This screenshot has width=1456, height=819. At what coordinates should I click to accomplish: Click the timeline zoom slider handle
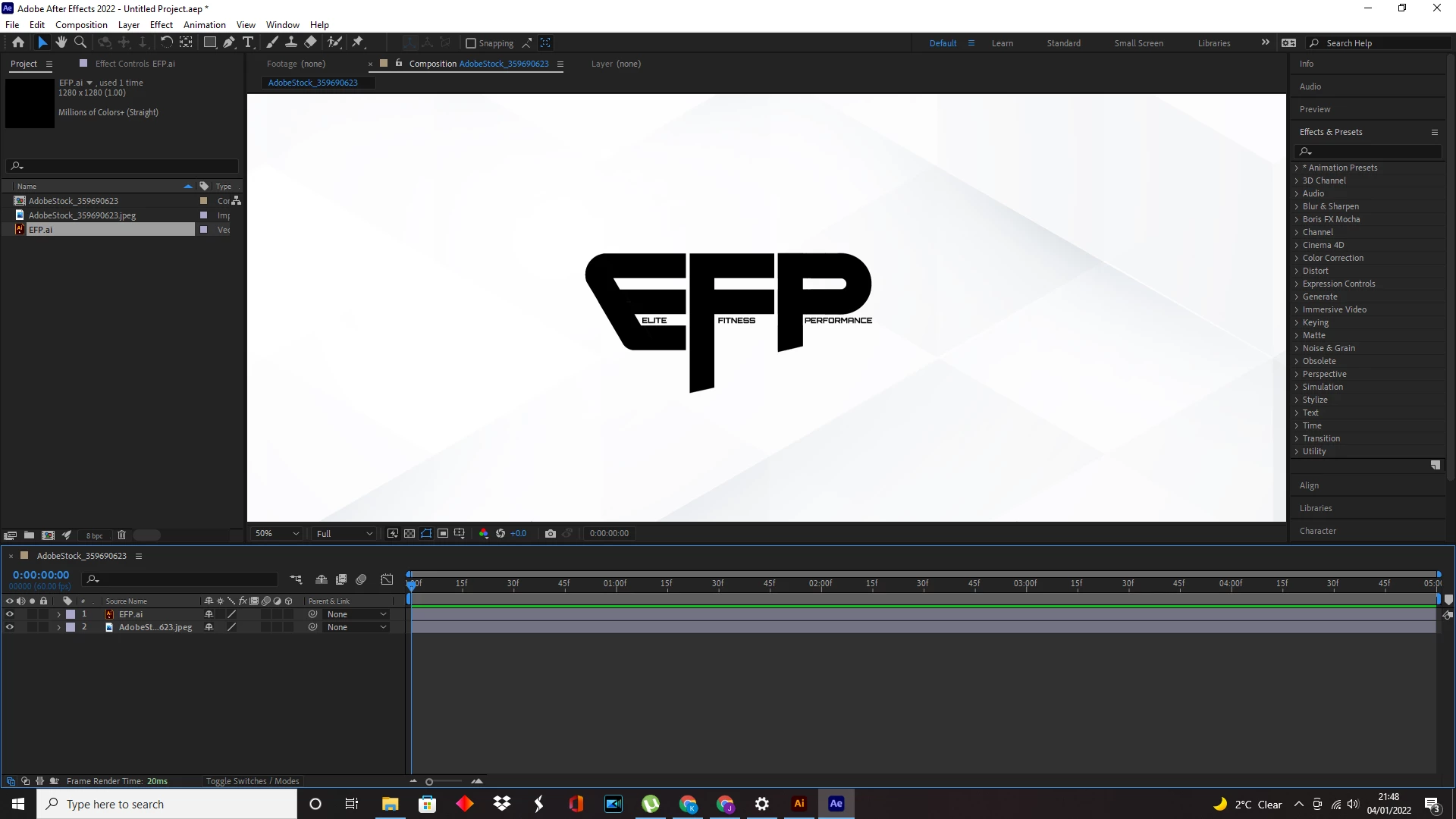pyautogui.click(x=429, y=782)
